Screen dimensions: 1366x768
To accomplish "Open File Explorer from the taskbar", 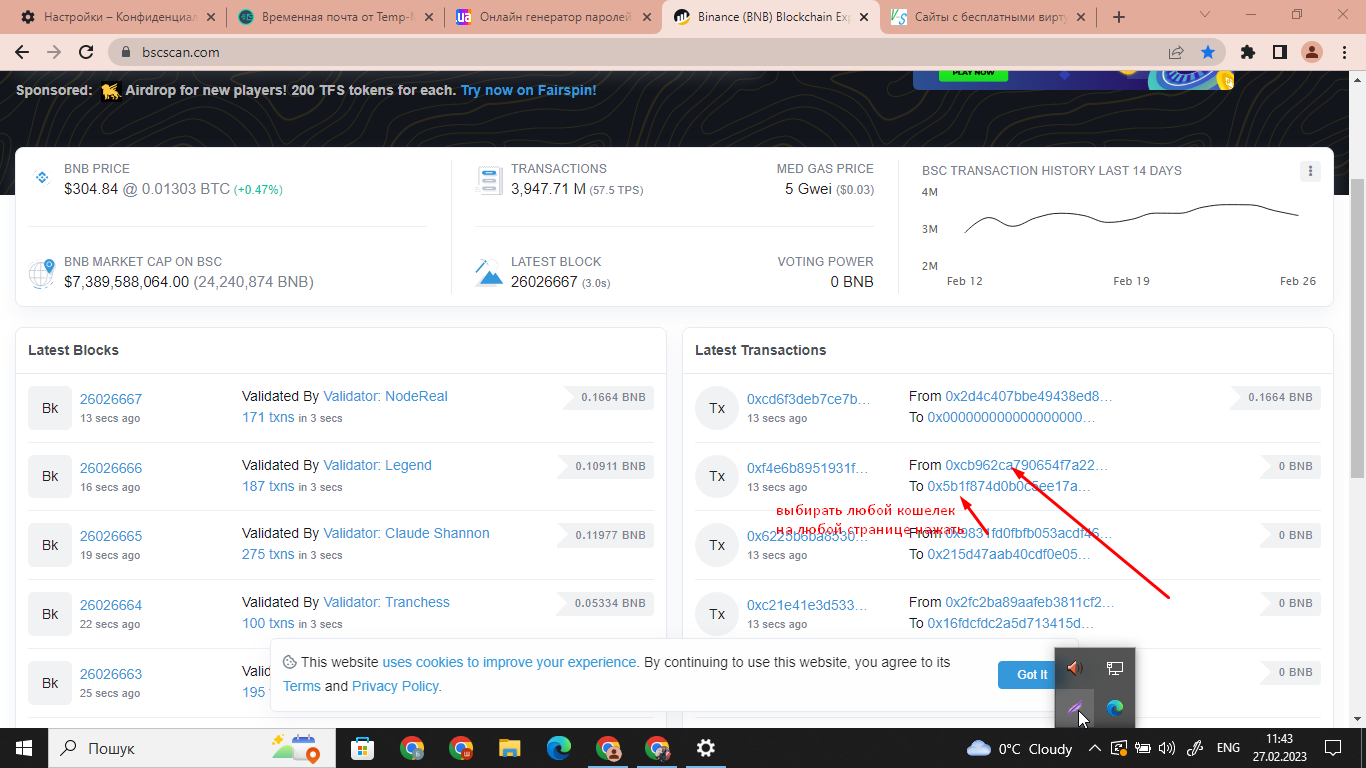I will pyautogui.click(x=510, y=747).
